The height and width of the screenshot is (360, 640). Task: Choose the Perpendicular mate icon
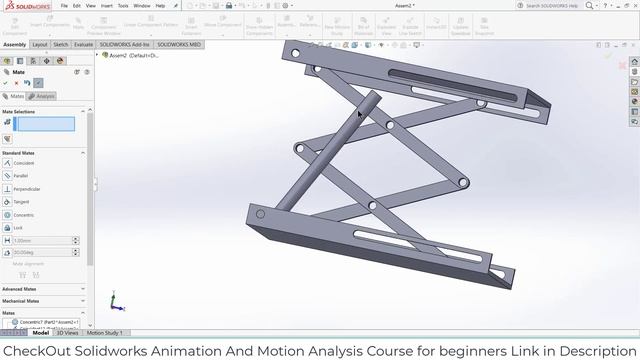pos(7,189)
